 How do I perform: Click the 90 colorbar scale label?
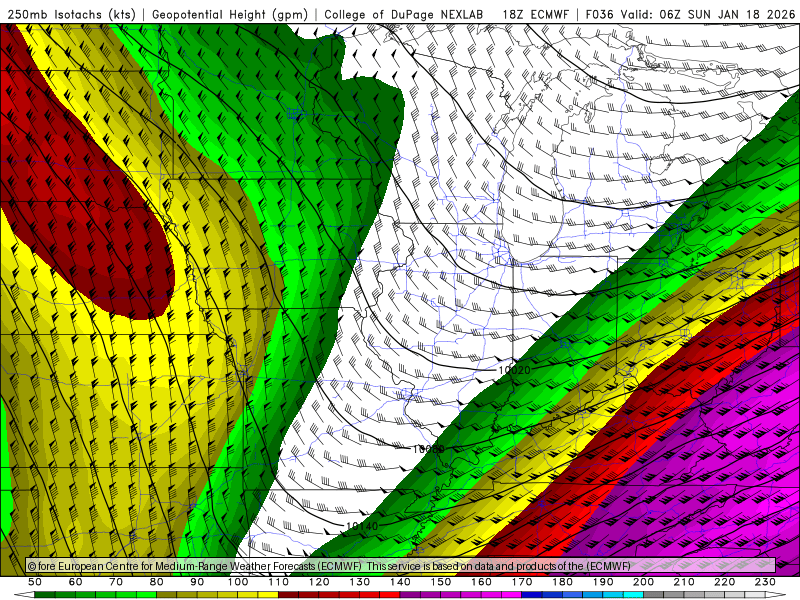(x=197, y=582)
